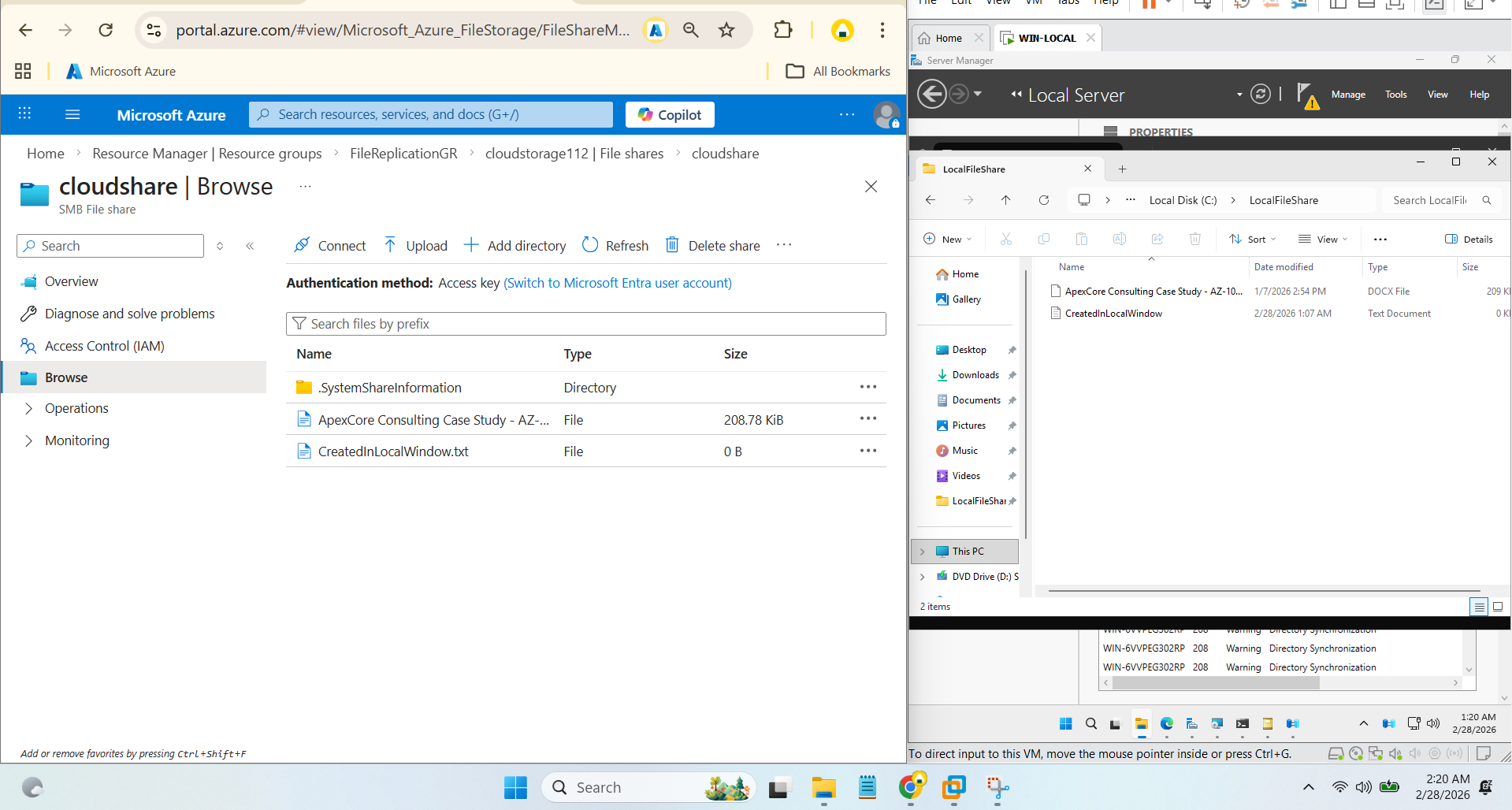Select the Browse menu item

(x=134, y=377)
